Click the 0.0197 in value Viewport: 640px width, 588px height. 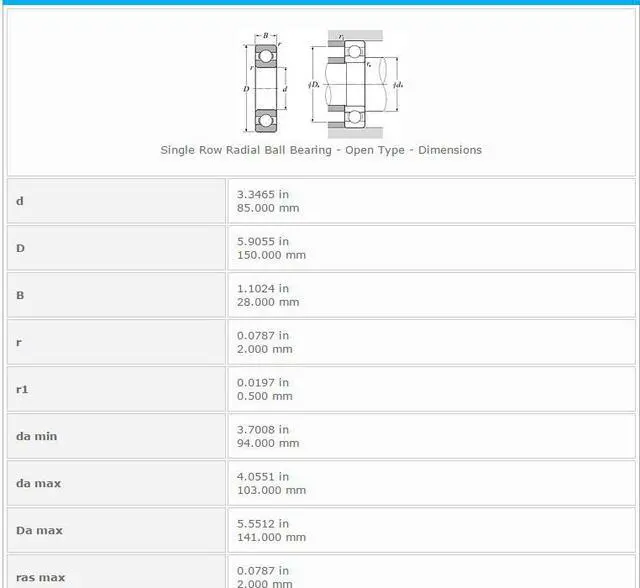tap(262, 382)
